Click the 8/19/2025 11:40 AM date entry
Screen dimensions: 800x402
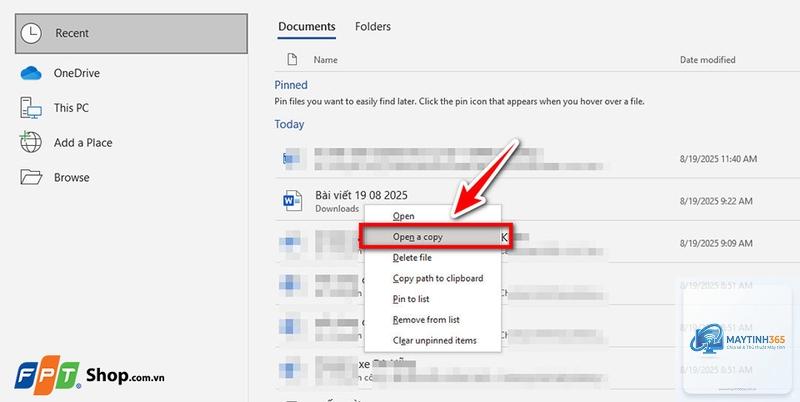pos(718,159)
